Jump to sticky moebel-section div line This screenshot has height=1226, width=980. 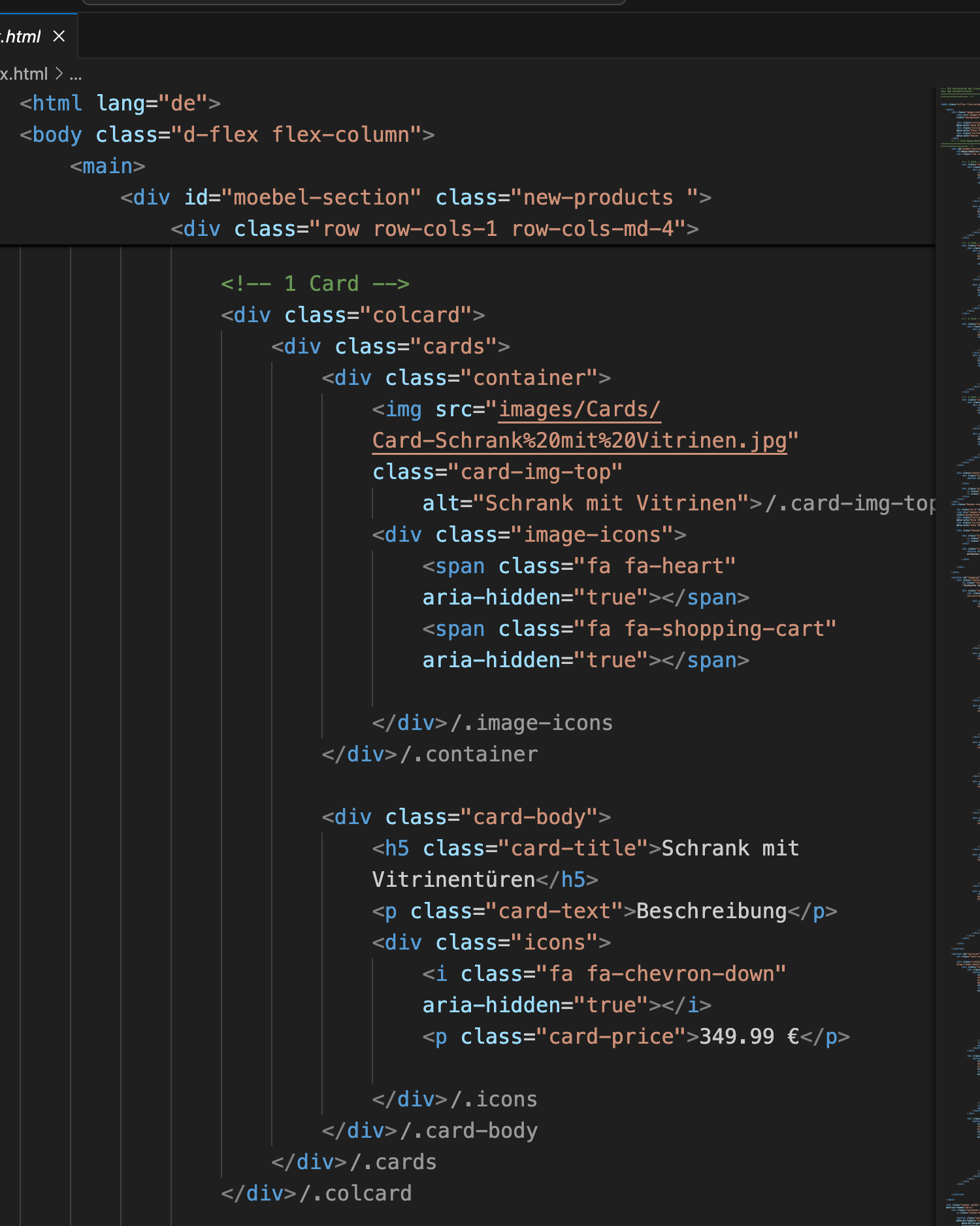pyautogui.click(x=416, y=197)
